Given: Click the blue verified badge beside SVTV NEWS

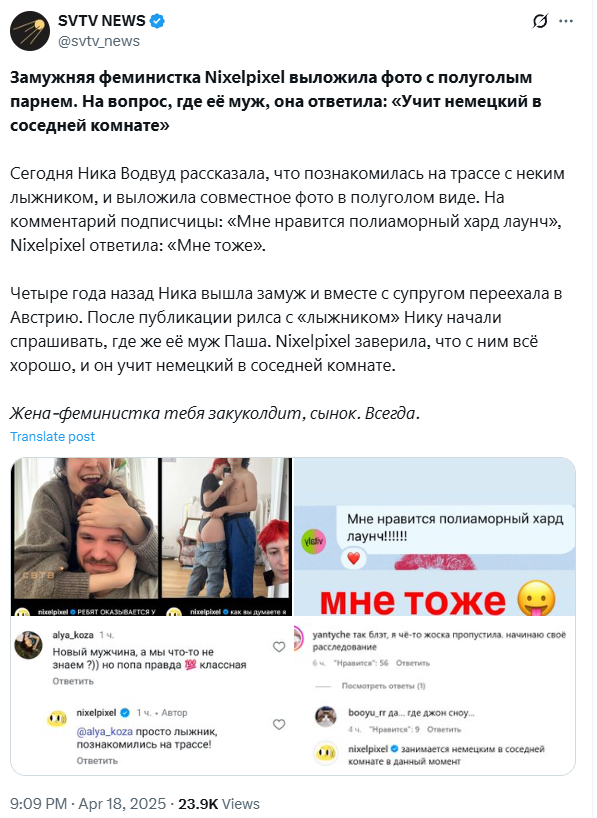Looking at the screenshot, I should click(x=158, y=21).
